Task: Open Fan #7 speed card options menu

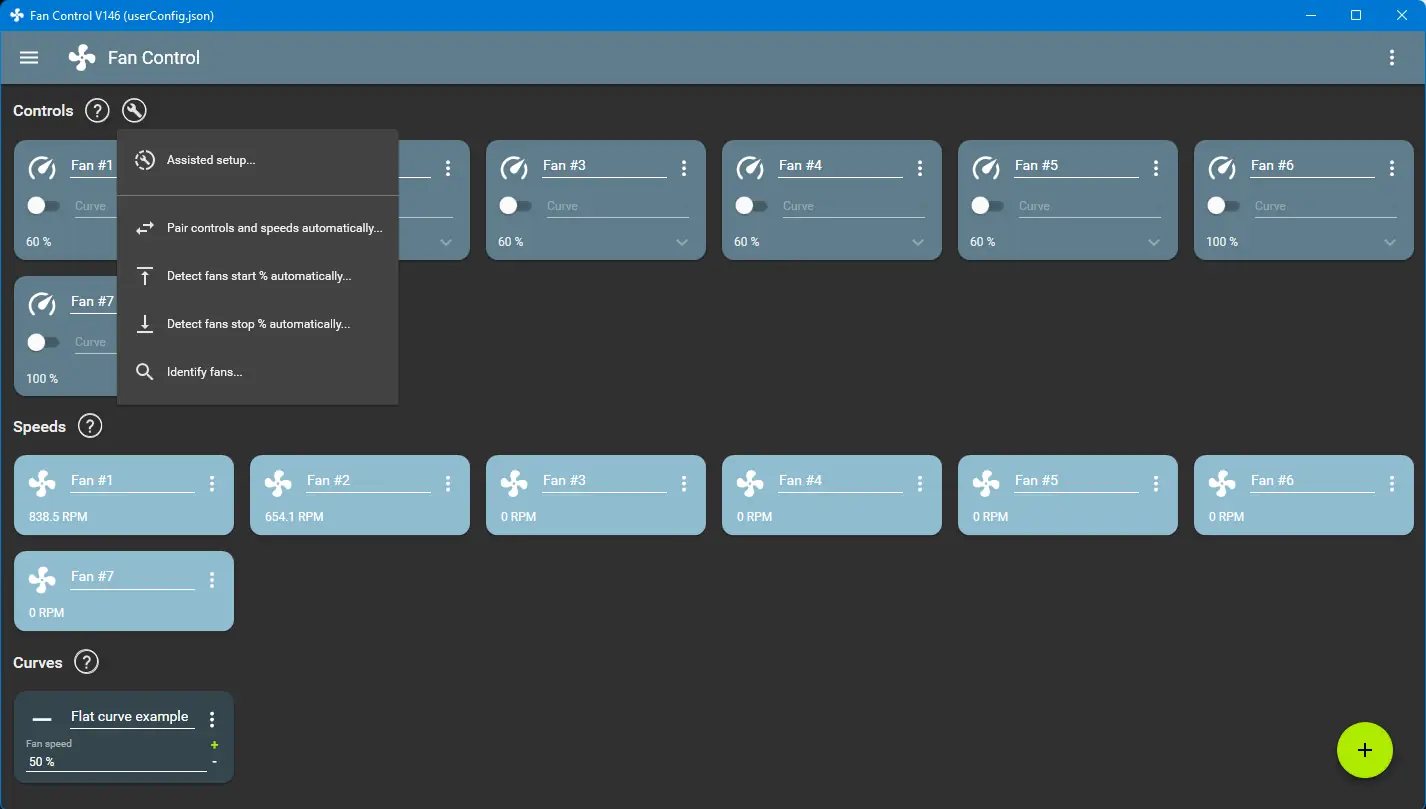Action: coord(212,580)
